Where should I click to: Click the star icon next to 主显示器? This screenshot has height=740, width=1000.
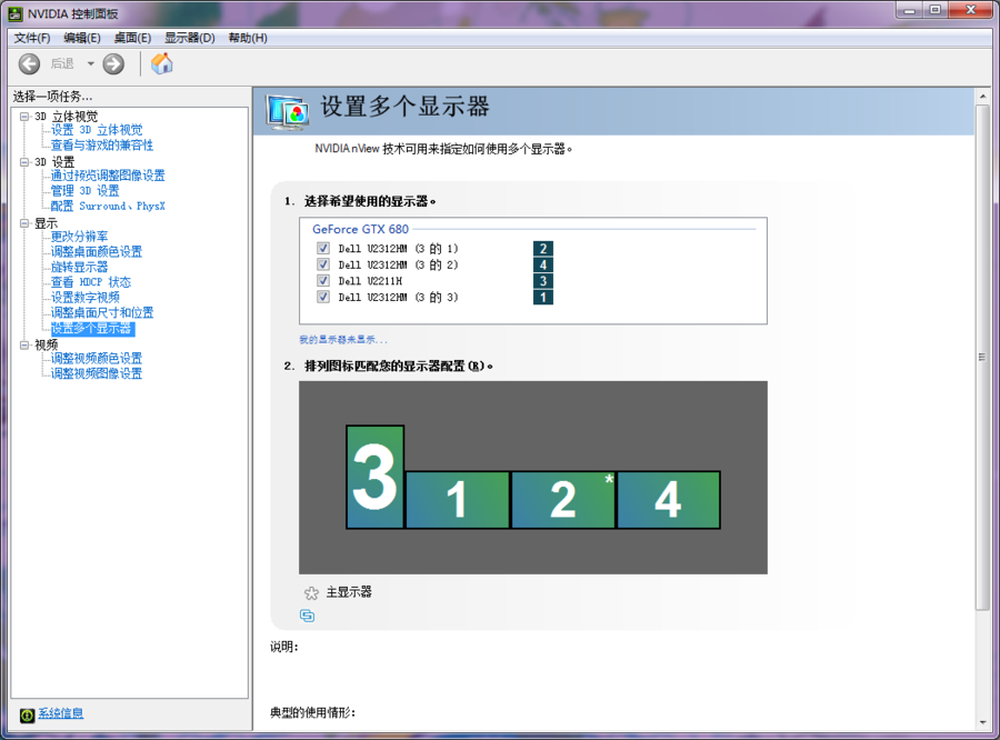311,593
